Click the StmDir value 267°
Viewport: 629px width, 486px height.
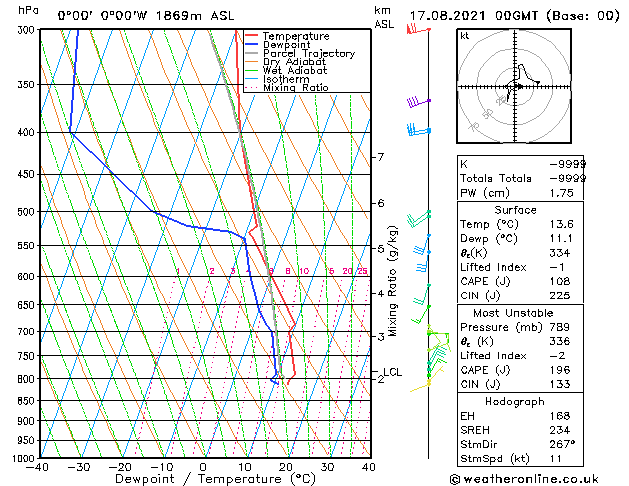[562, 444]
